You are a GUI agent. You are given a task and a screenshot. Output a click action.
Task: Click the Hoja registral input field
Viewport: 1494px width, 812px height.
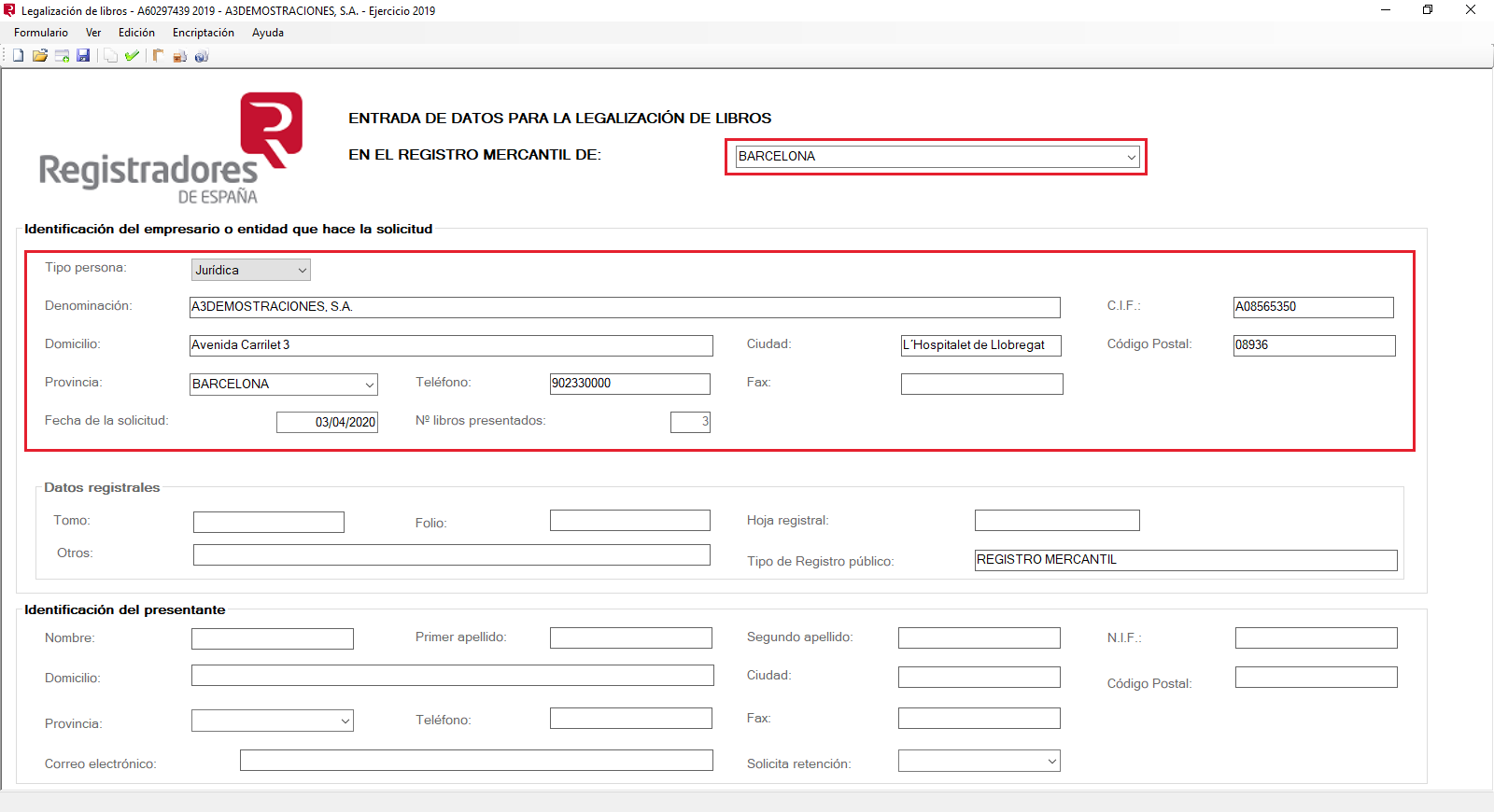coord(1057,520)
